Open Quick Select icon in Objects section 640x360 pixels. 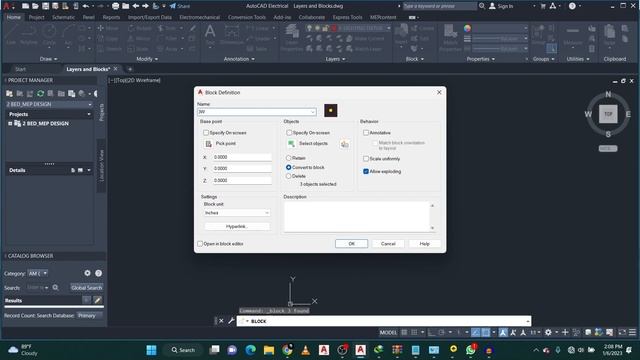coord(345,144)
